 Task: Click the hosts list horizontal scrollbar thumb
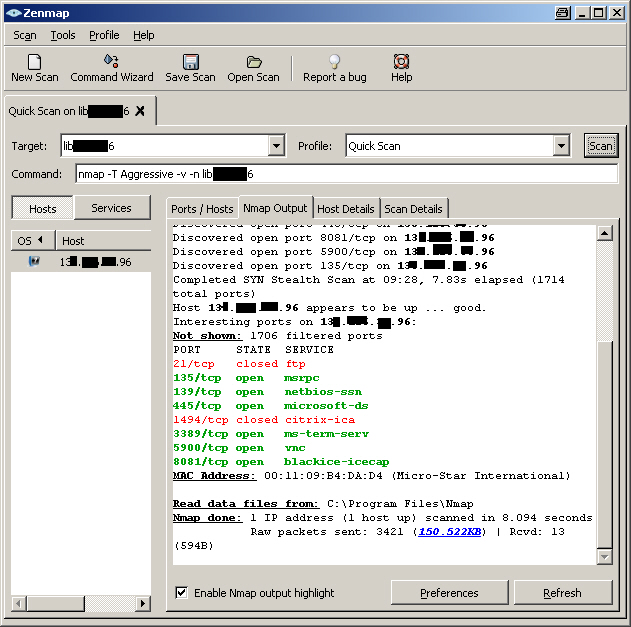tap(56, 603)
